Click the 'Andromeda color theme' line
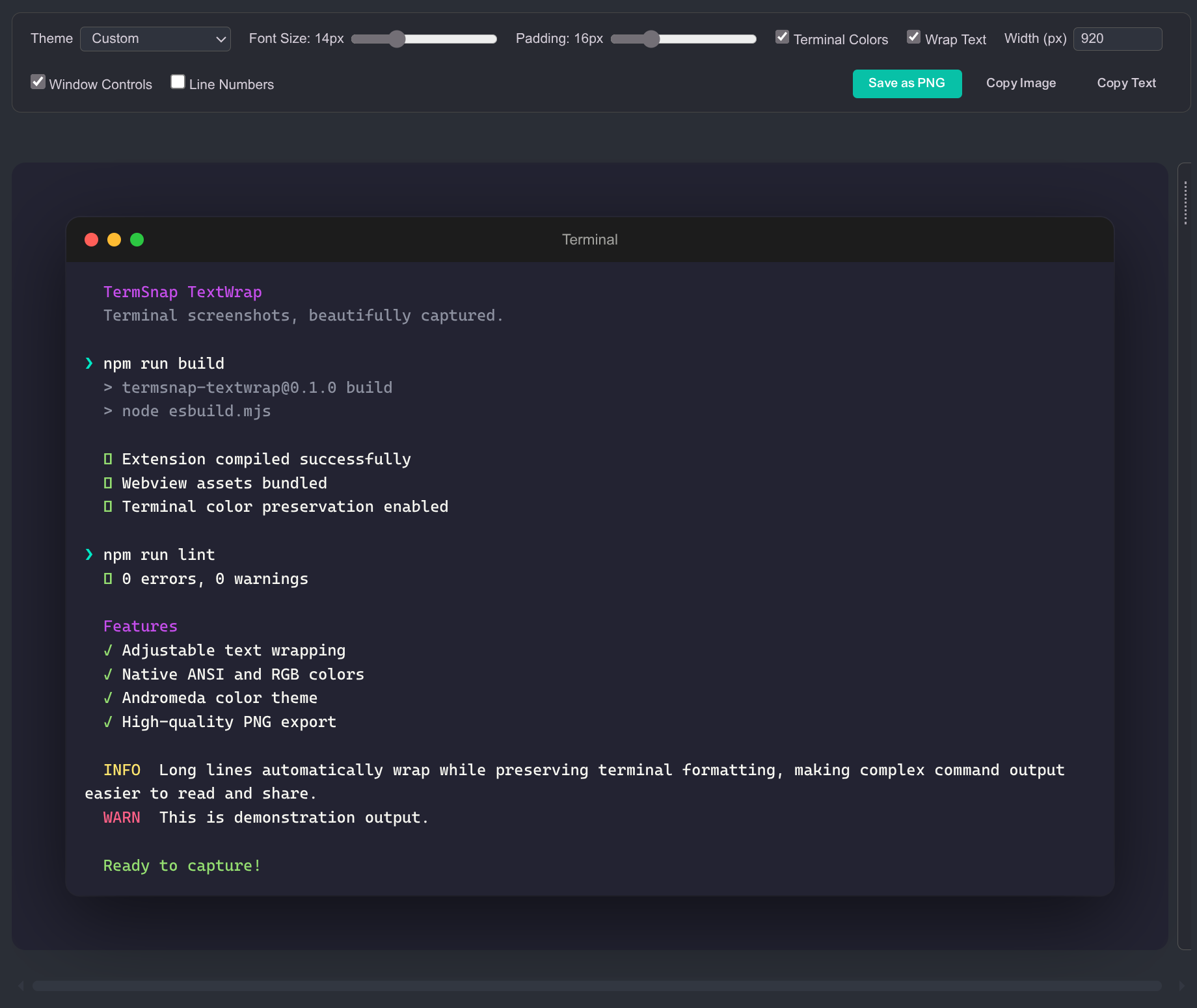This screenshot has height=1008, width=1197. pyautogui.click(x=220, y=698)
